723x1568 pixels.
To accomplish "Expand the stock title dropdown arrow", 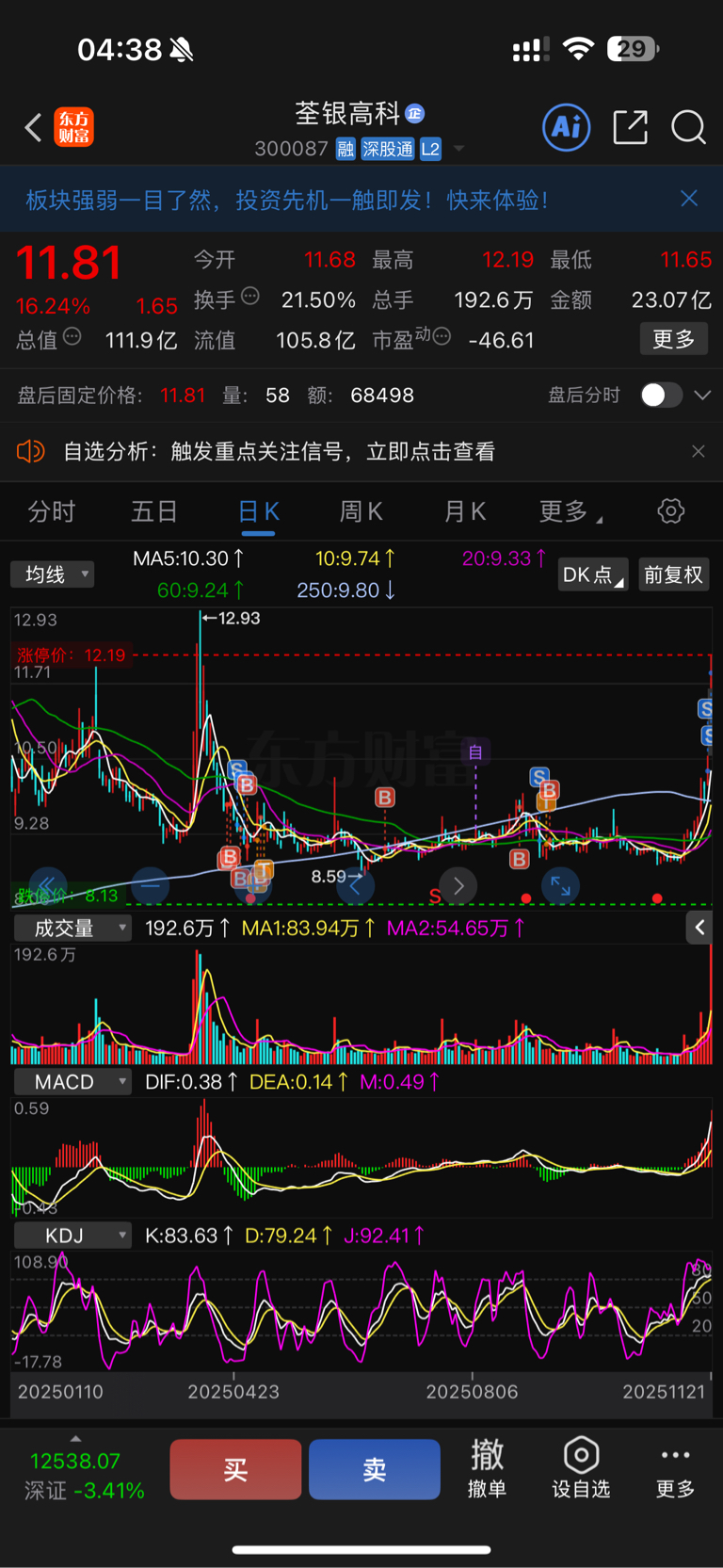I will [459, 149].
